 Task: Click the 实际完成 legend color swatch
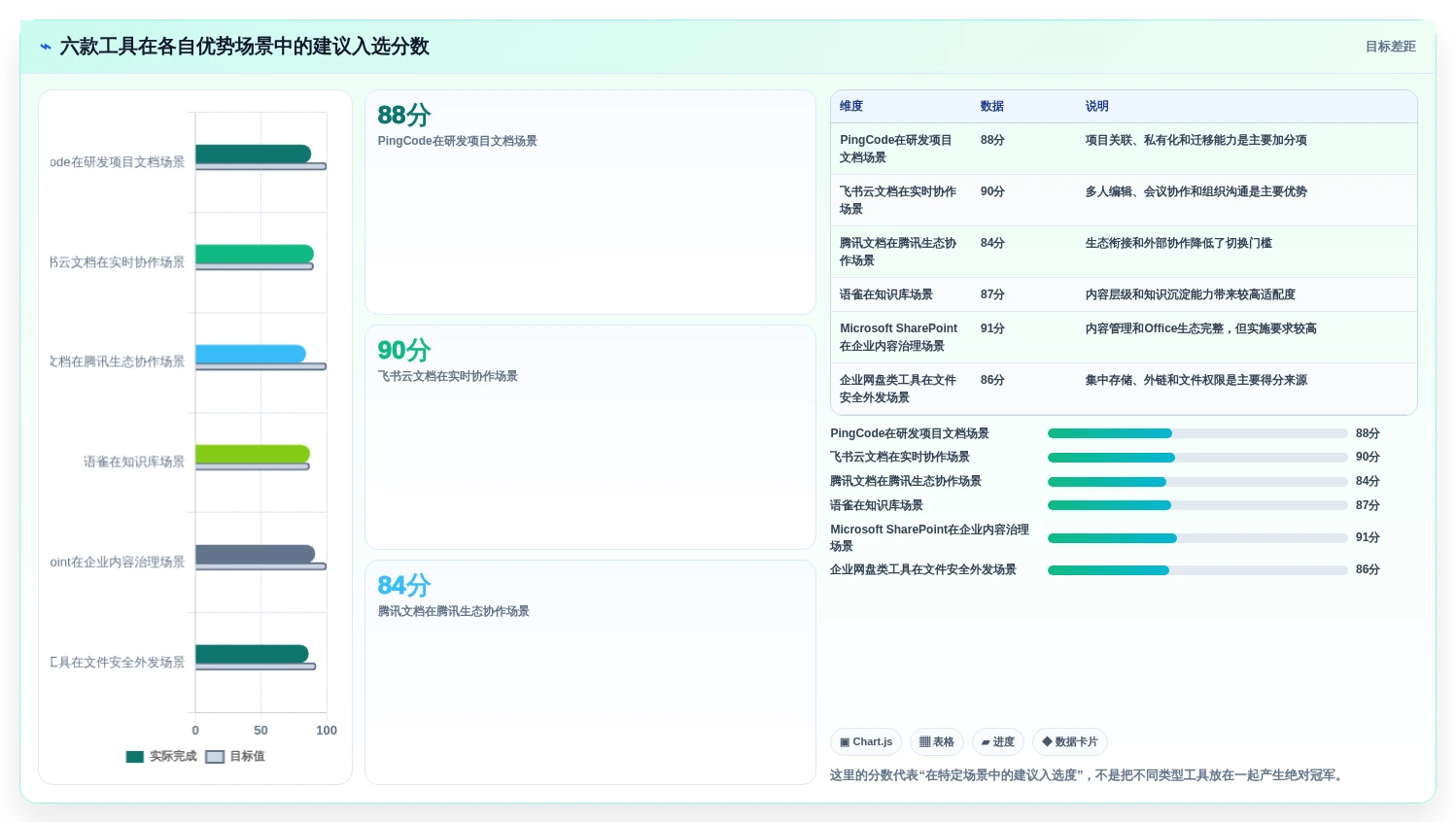[x=135, y=757]
